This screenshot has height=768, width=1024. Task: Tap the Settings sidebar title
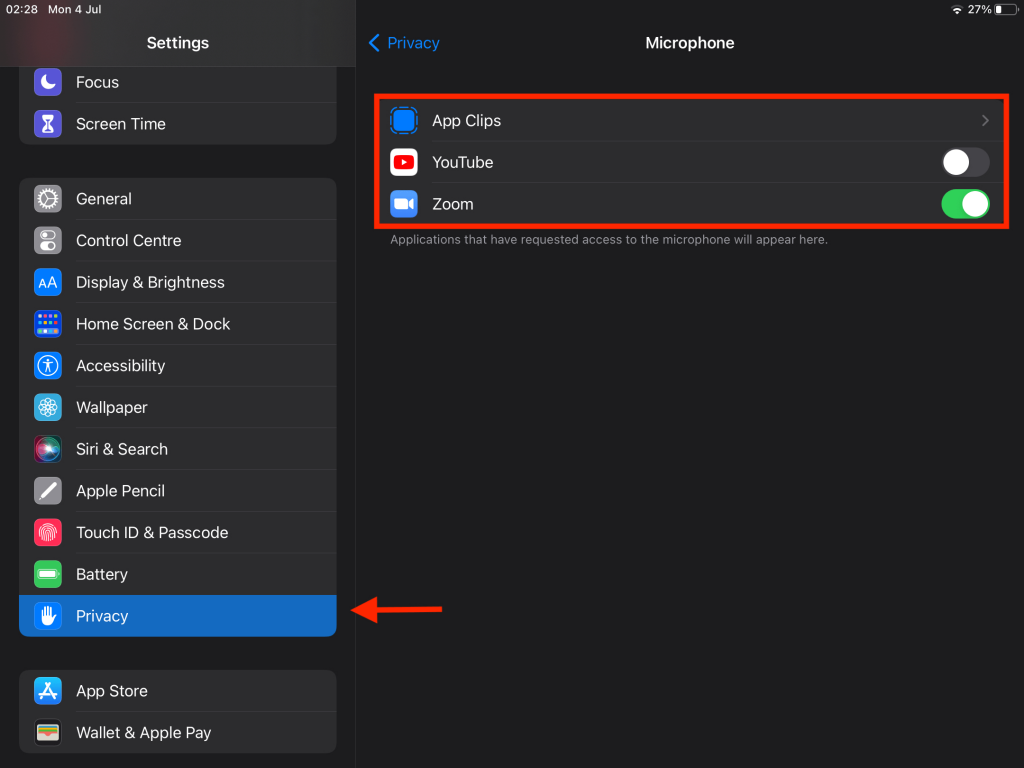[178, 43]
